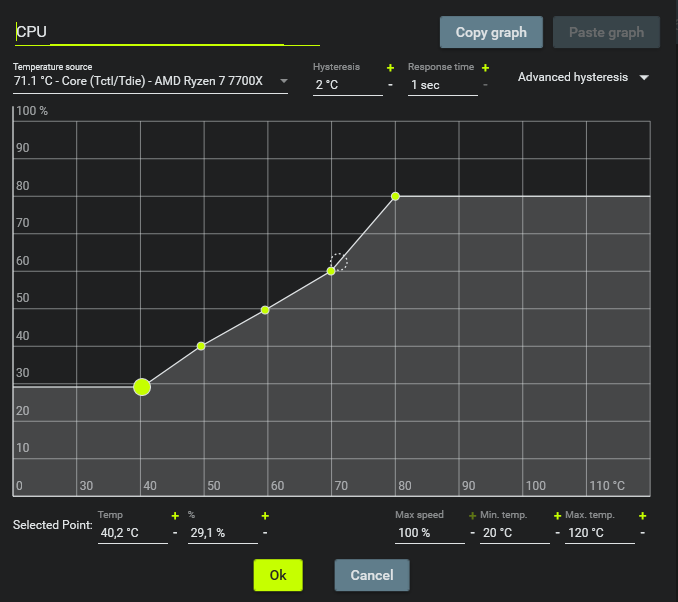
Task: Edit the CPU curve name field
Action: click(167, 32)
